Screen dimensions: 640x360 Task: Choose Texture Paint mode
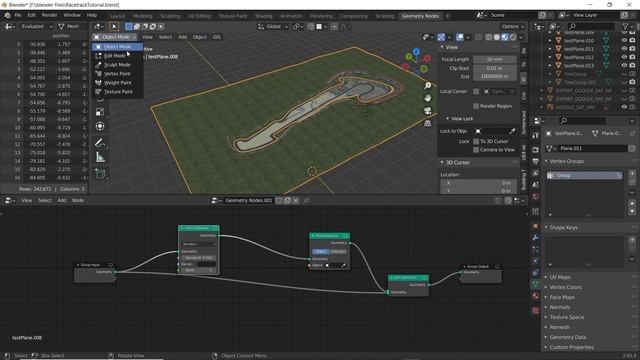pos(117,91)
